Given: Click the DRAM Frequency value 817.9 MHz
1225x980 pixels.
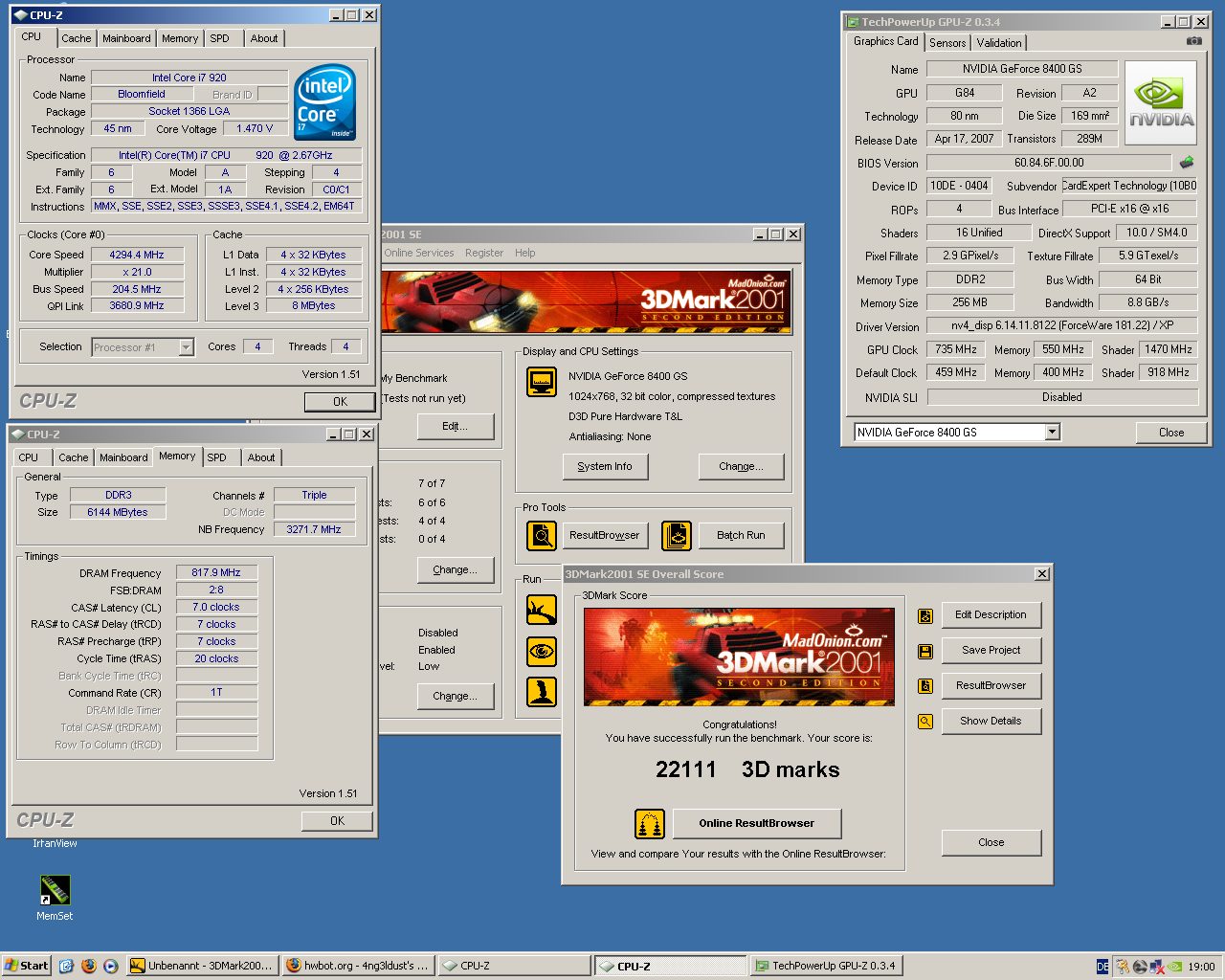Looking at the screenshot, I should point(216,572).
